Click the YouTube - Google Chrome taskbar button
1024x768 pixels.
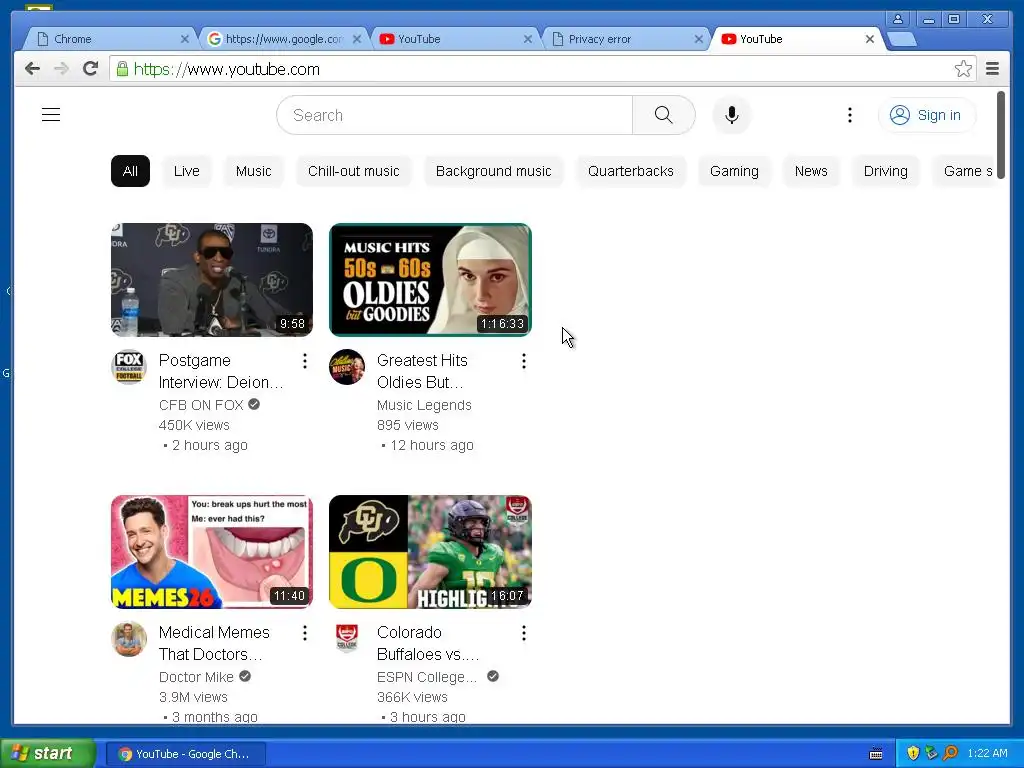pos(185,754)
